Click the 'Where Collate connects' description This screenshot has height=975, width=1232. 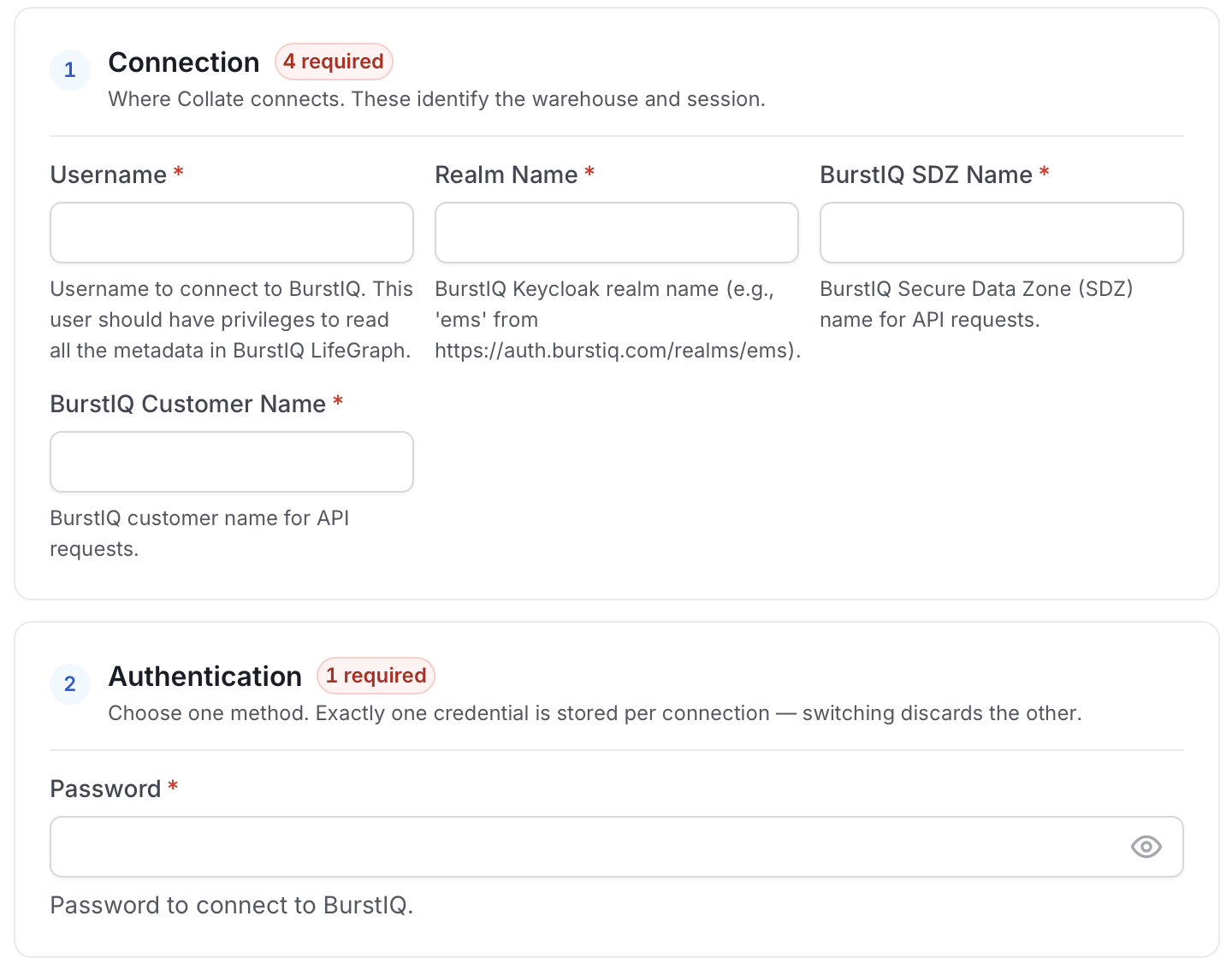[437, 99]
